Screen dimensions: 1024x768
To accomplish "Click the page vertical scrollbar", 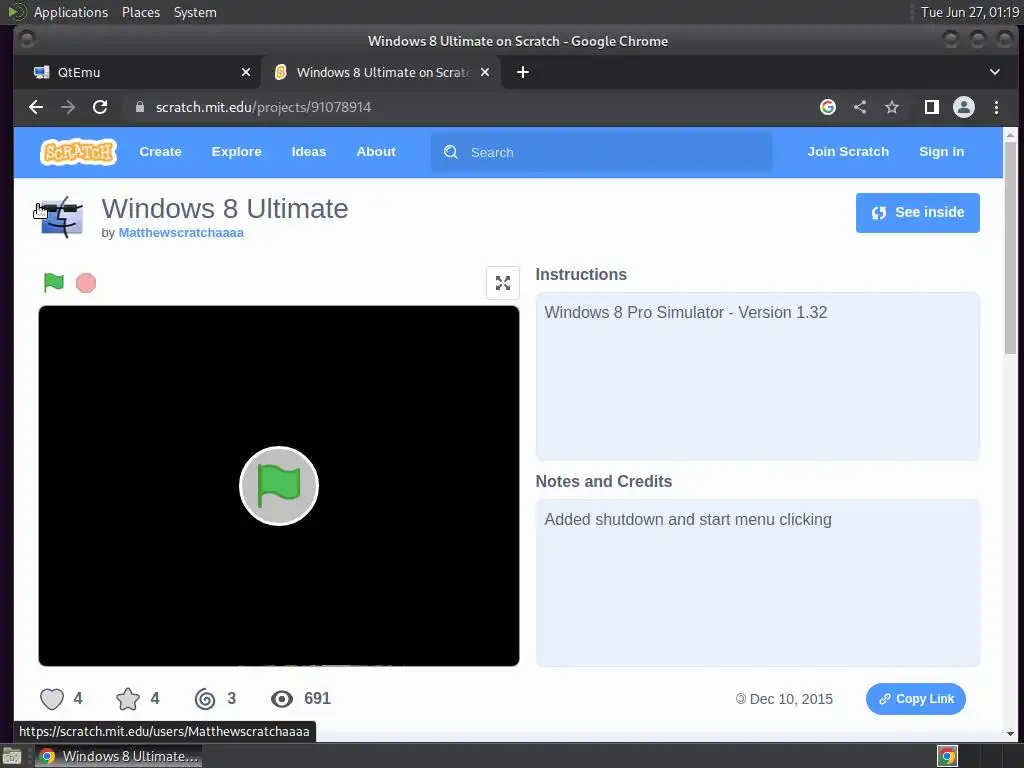I will click(1010, 248).
